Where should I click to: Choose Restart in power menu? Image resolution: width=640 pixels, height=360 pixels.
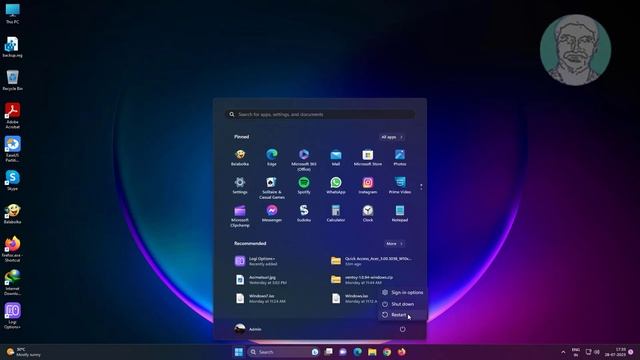click(x=402, y=315)
